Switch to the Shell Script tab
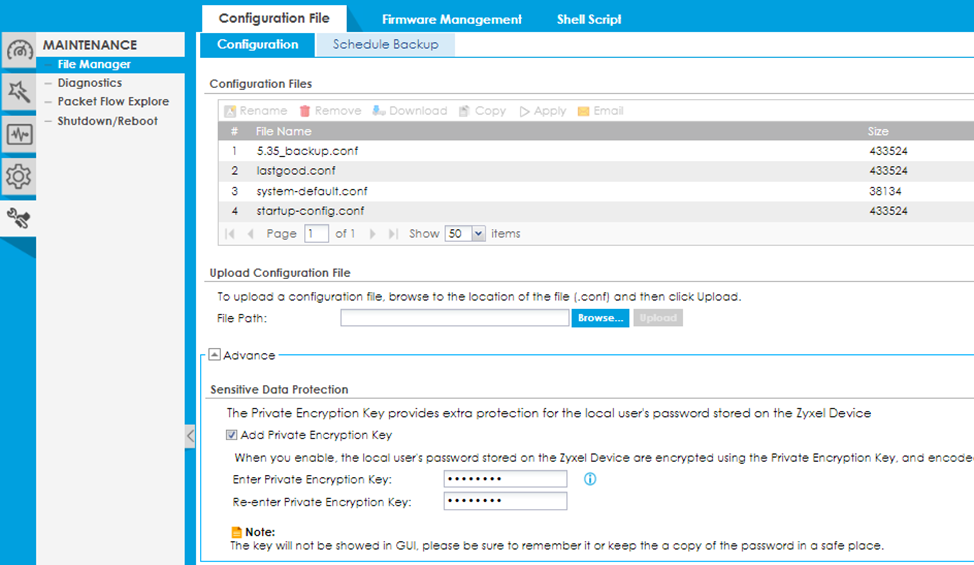The width and height of the screenshot is (974, 565). (x=588, y=19)
